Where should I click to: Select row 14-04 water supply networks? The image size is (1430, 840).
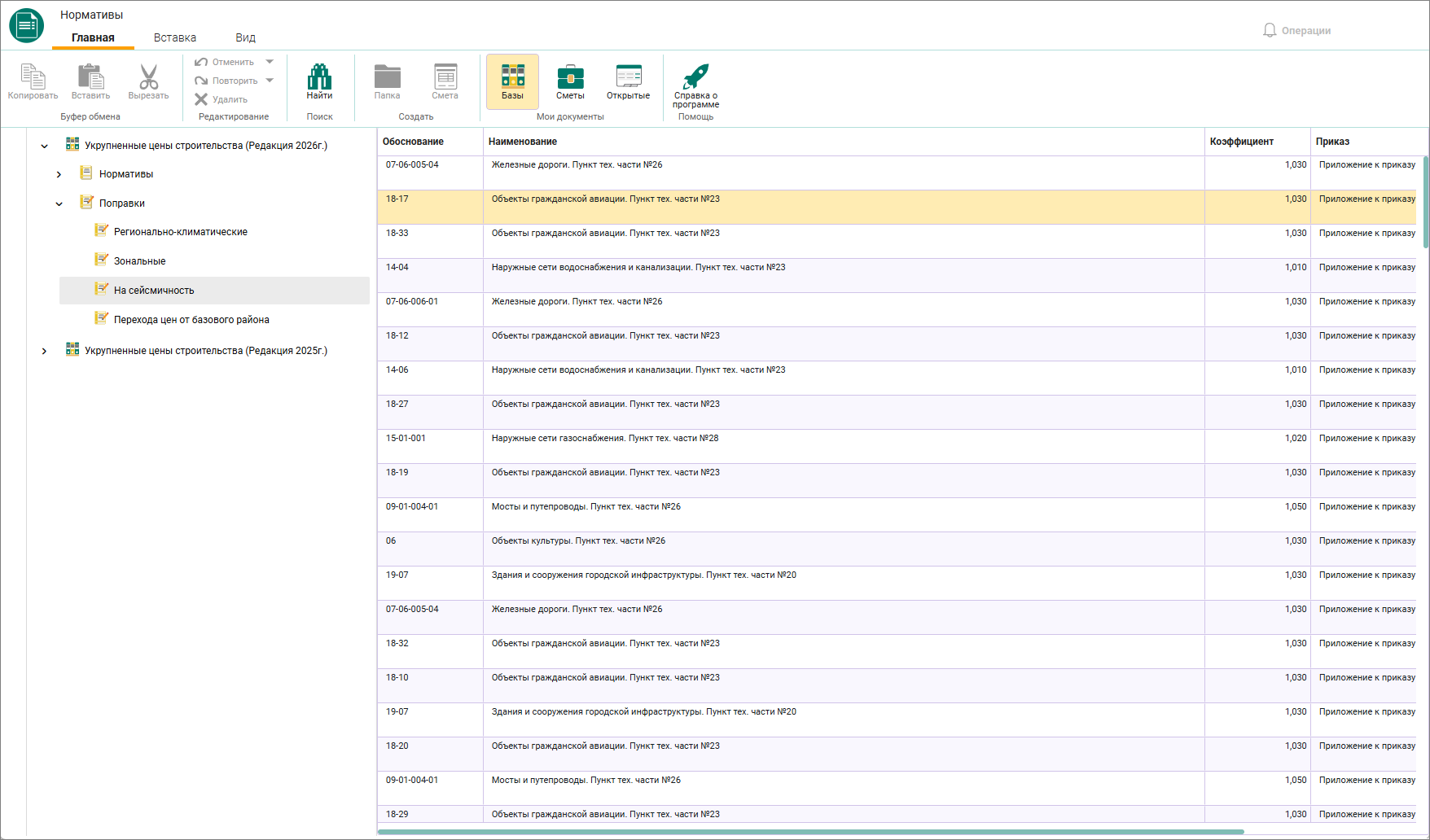click(897, 275)
